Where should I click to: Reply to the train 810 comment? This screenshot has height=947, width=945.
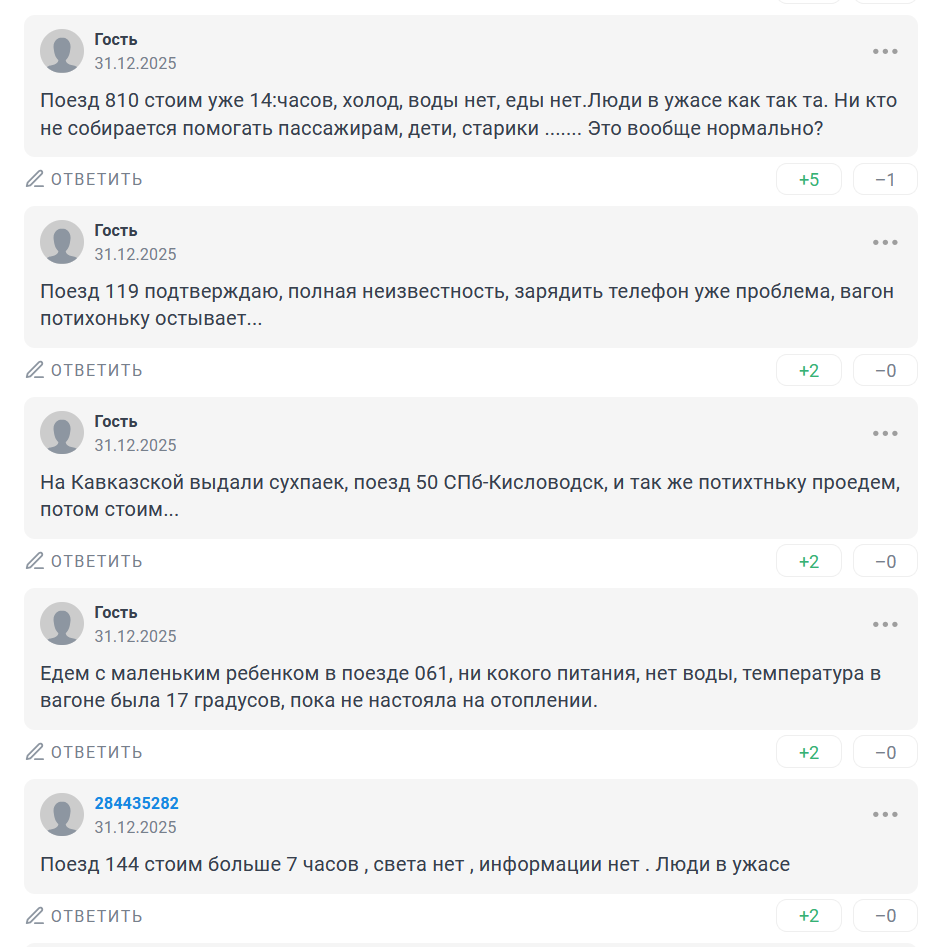tap(85, 179)
